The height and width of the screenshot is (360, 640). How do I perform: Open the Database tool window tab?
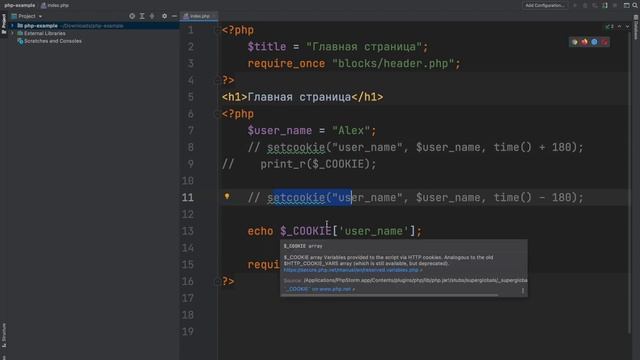[x=636, y=28]
